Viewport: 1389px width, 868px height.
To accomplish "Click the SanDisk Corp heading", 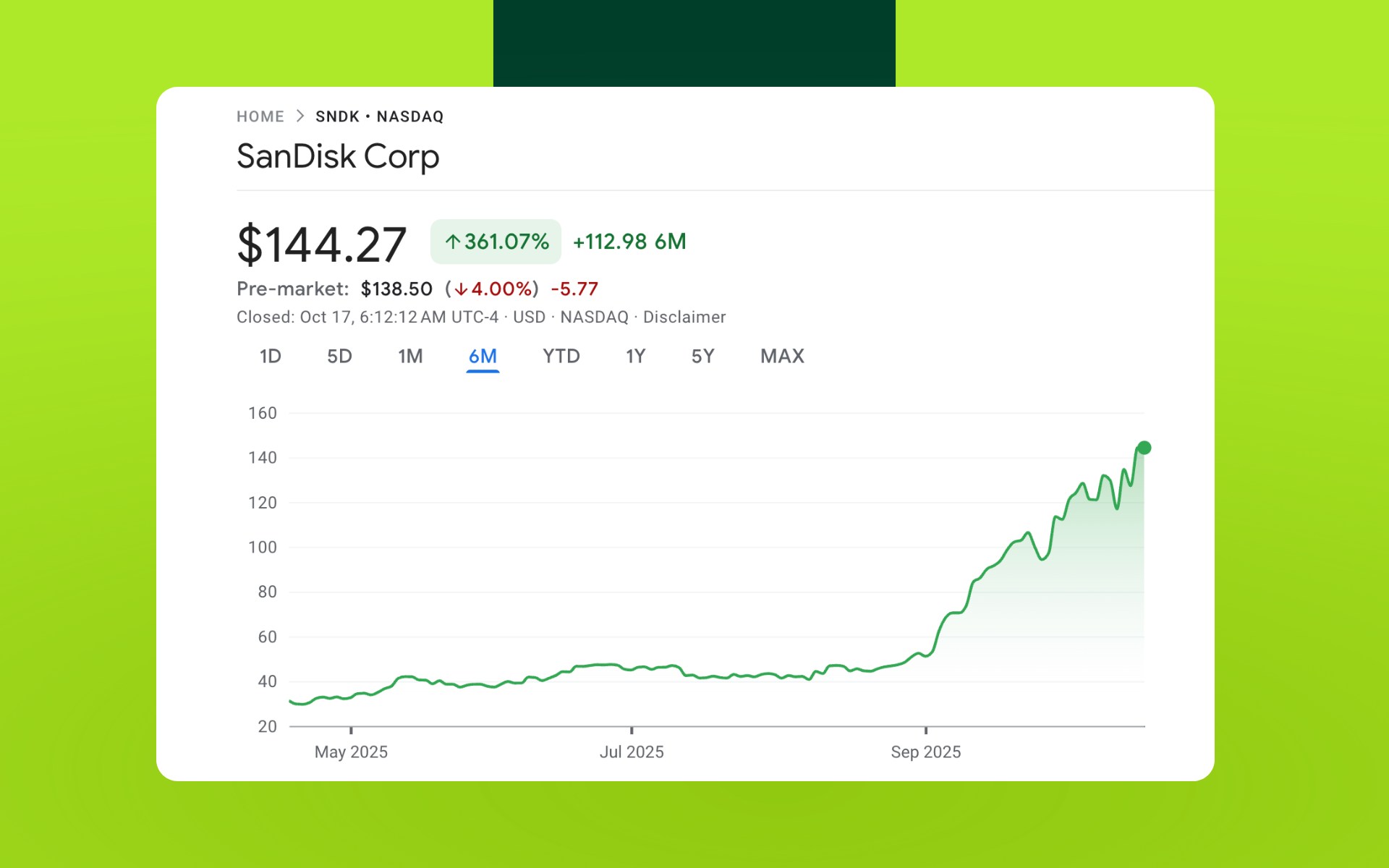I will click(338, 156).
